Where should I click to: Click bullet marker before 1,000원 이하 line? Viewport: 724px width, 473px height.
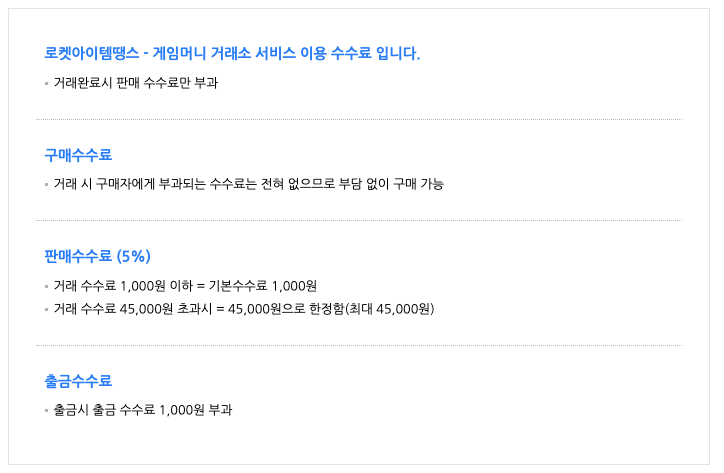click(x=47, y=286)
